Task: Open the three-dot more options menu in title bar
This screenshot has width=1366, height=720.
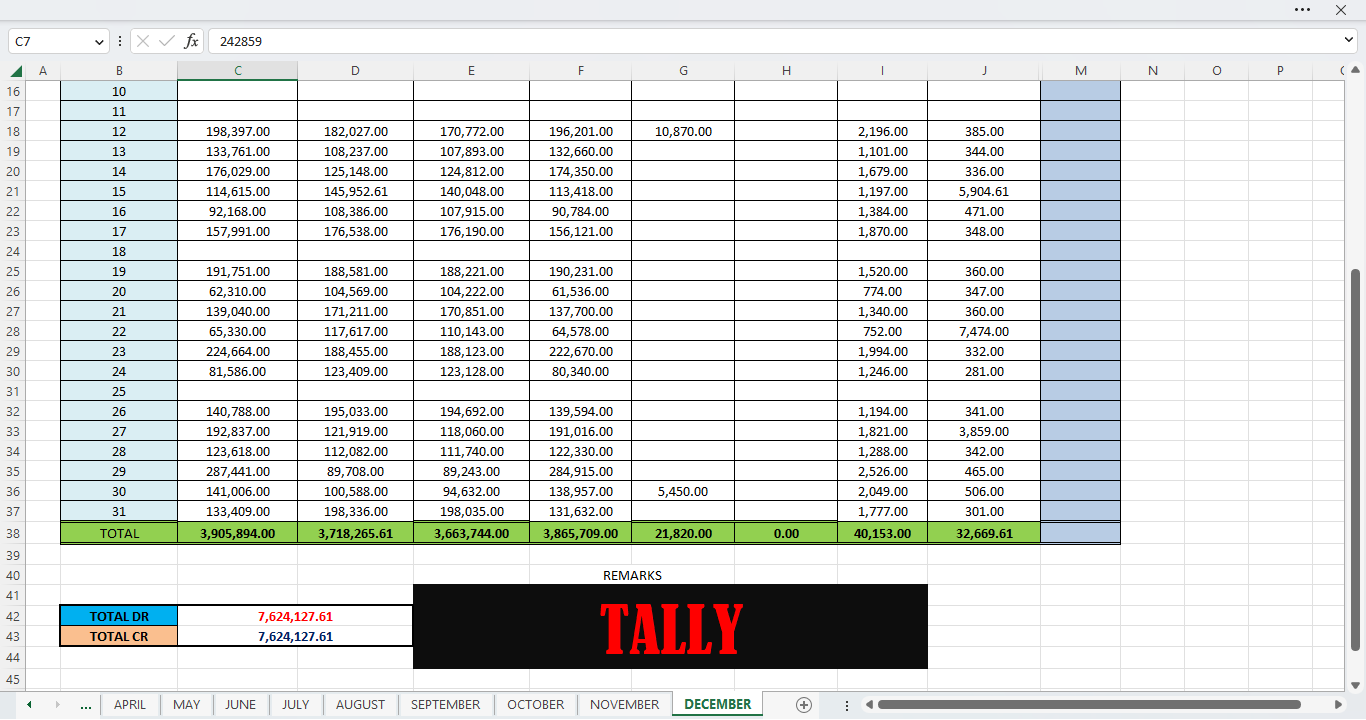Action: (1302, 9)
